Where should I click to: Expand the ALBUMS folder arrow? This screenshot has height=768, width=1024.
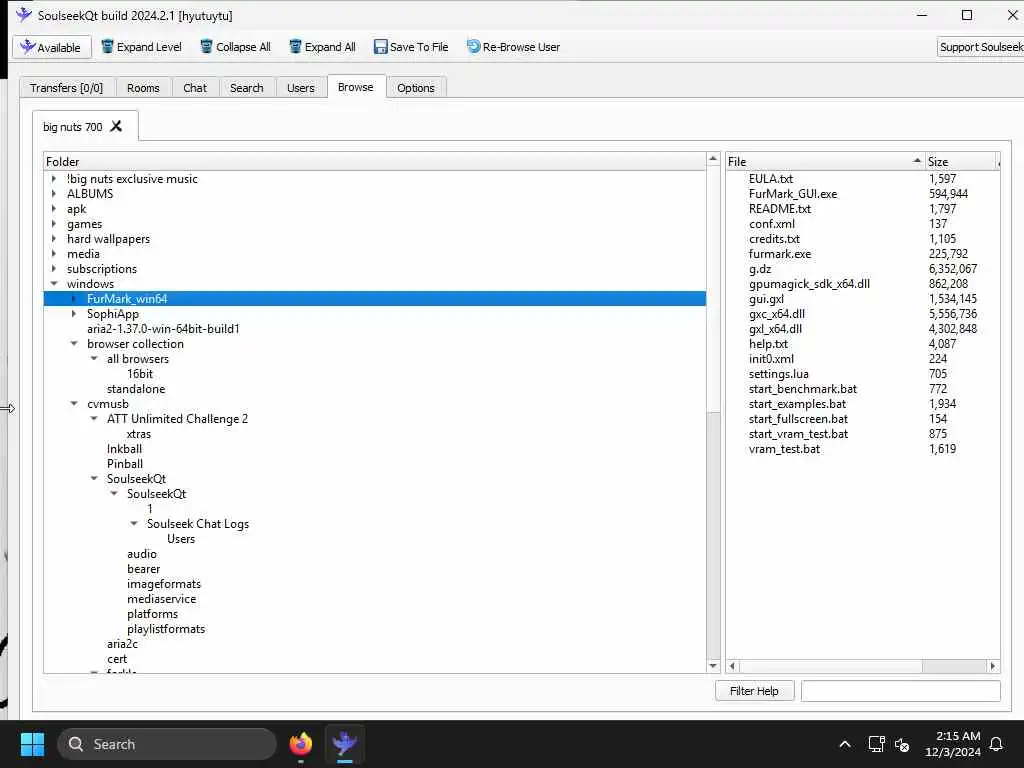point(54,193)
